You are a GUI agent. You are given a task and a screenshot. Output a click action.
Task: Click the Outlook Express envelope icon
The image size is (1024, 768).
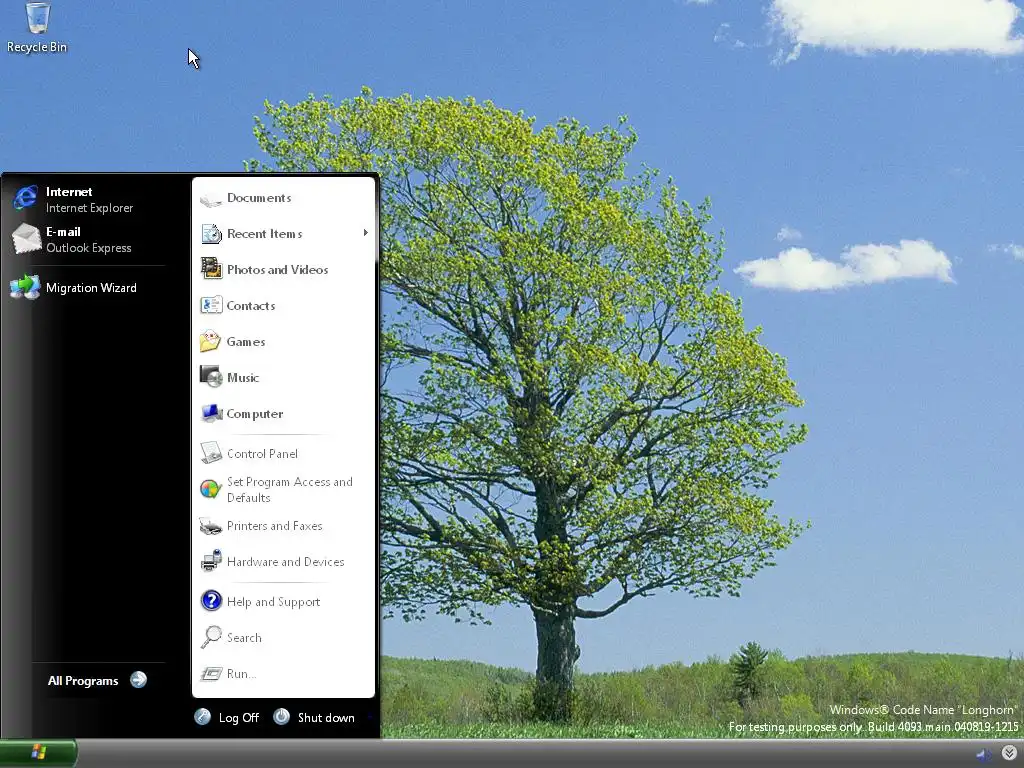click(x=26, y=238)
